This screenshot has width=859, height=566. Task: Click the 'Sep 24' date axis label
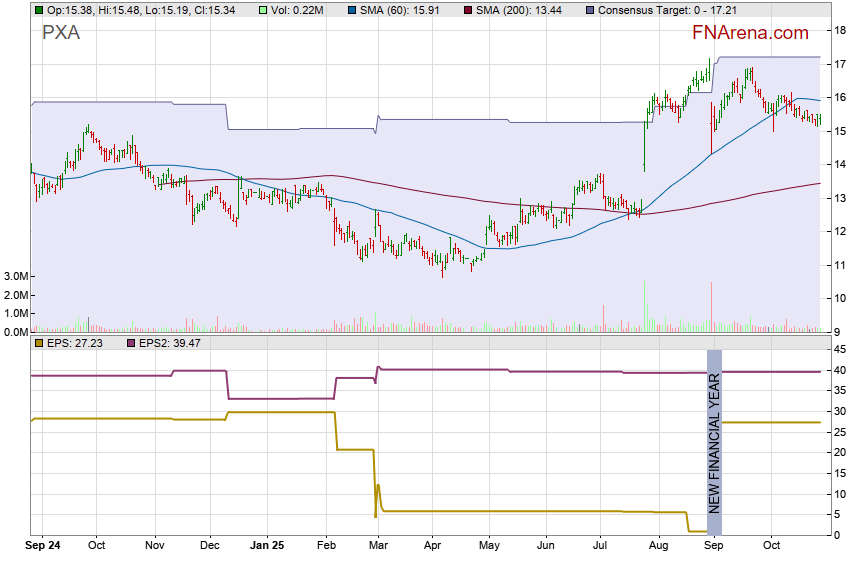(x=42, y=547)
